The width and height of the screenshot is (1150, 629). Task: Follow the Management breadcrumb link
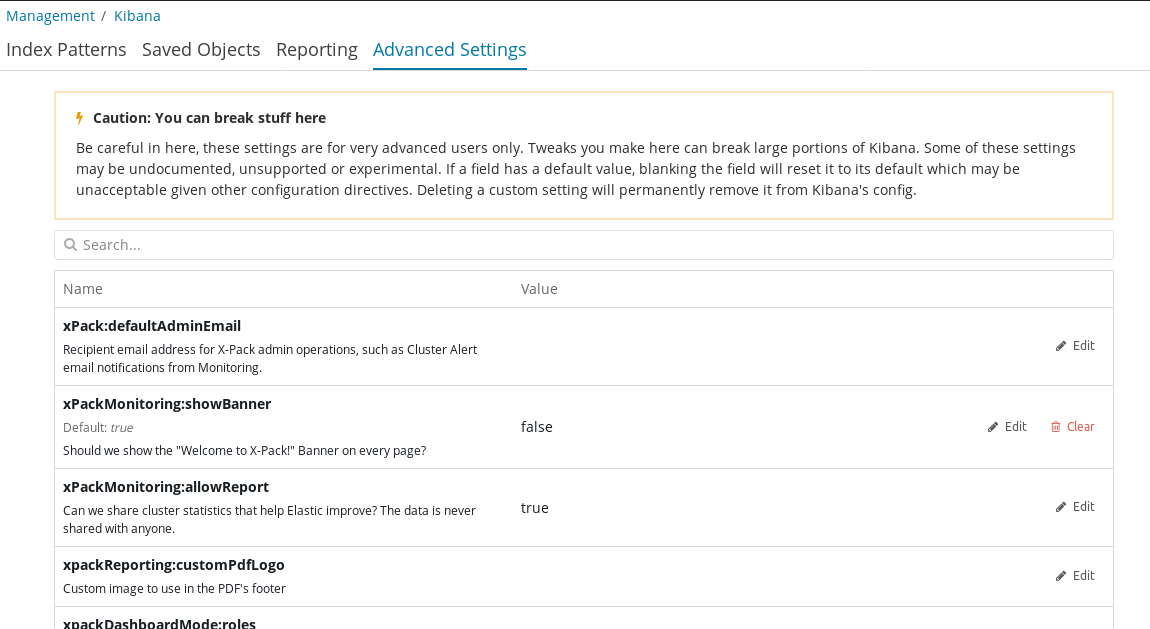[x=50, y=16]
